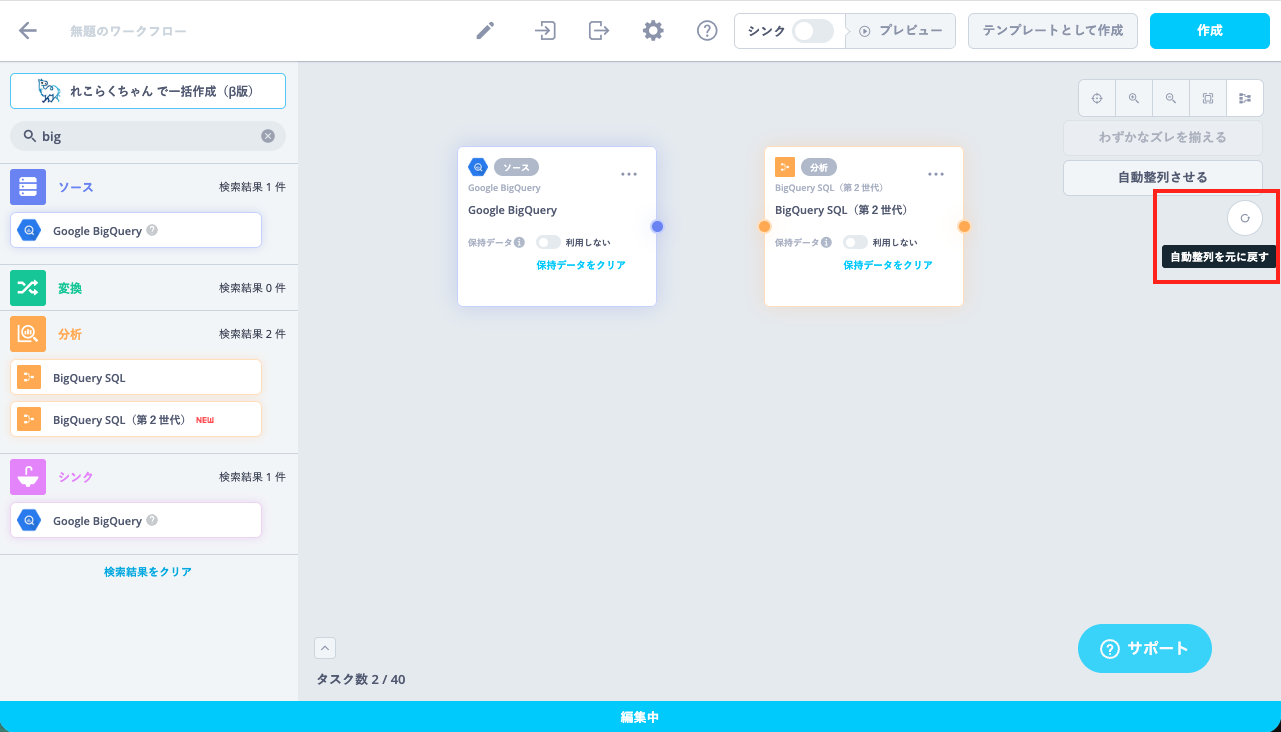
Task: Toggle 保持データ switch on Google BigQuery node
Action: pos(548,242)
